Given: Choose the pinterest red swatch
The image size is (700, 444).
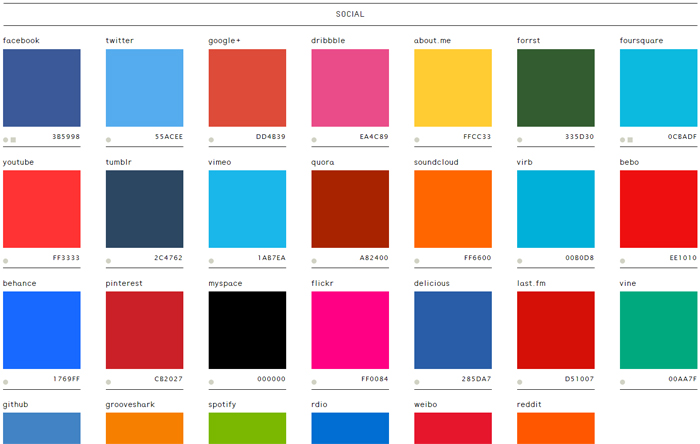Looking at the screenshot, I should tap(145, 330).
